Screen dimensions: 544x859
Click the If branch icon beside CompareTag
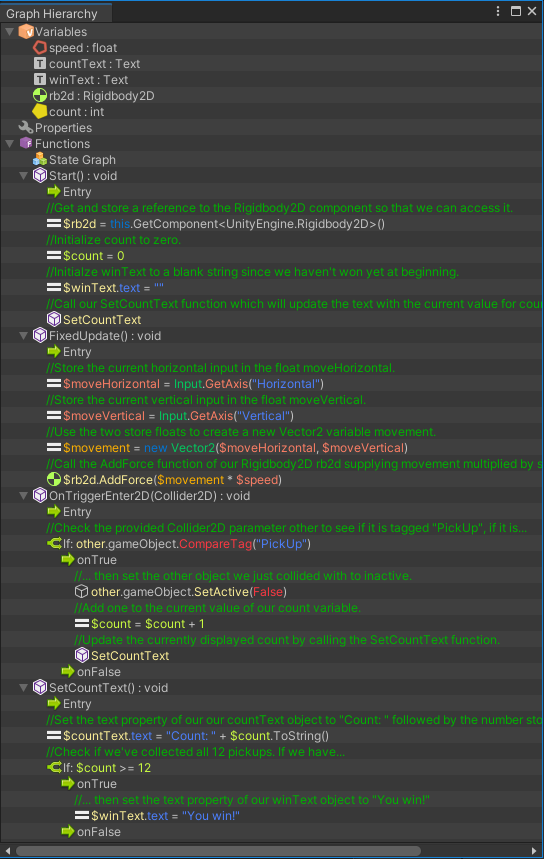pos(54,543)
